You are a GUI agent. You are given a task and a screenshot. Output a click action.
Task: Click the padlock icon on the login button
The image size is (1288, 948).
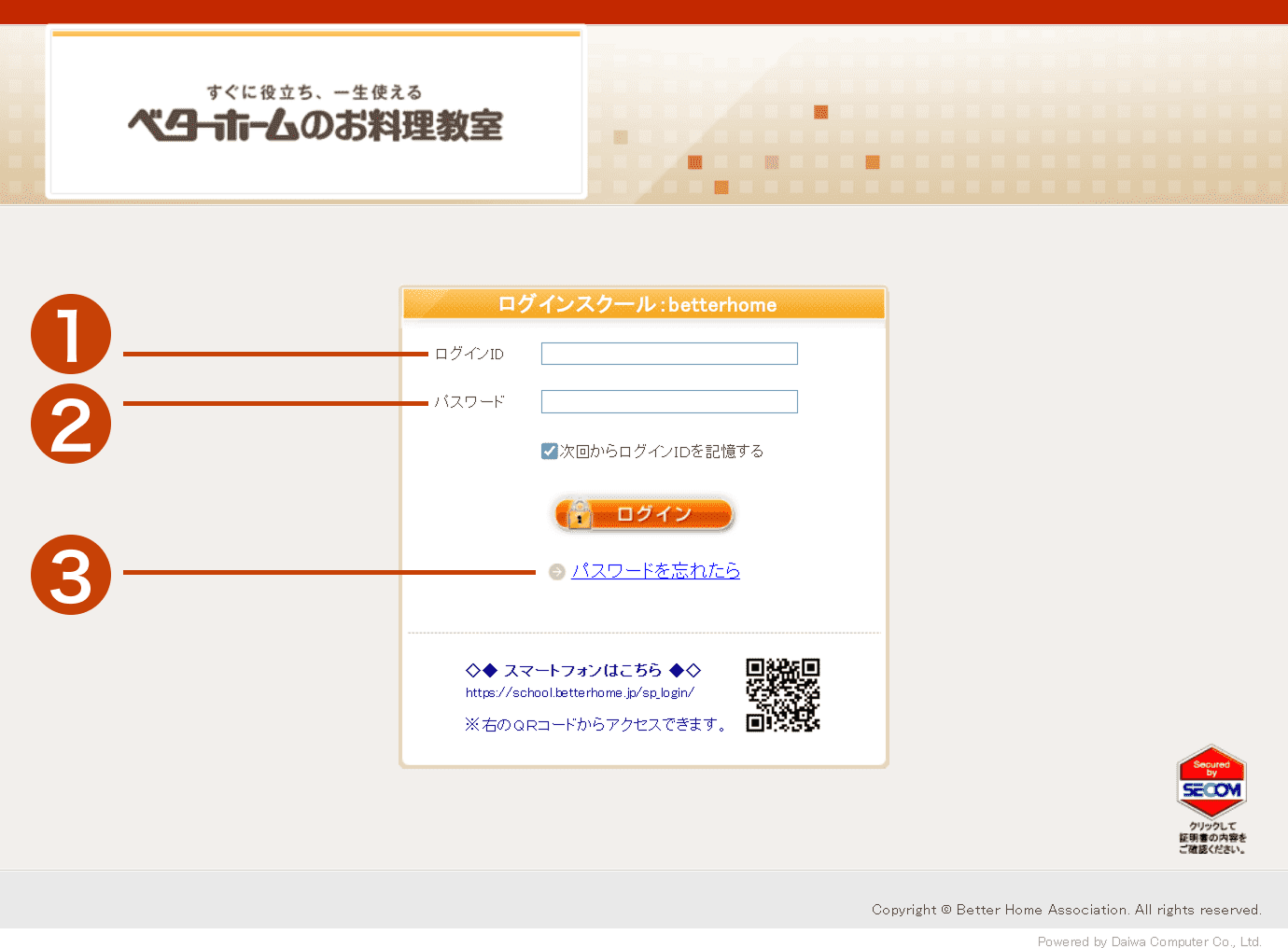pos(579,514)
